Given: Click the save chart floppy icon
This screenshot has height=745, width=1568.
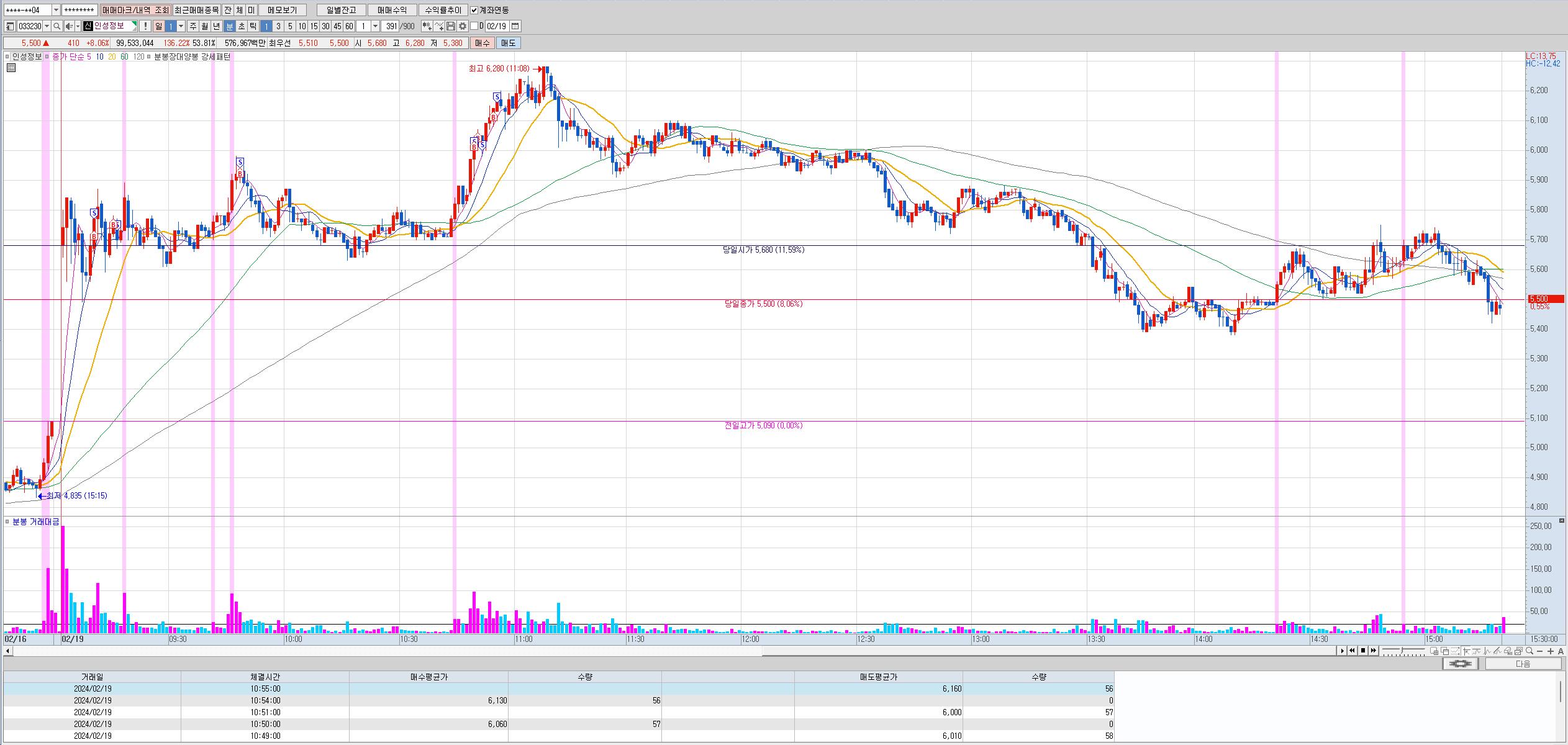Looking at the screenshot, I should coord(451,26).
